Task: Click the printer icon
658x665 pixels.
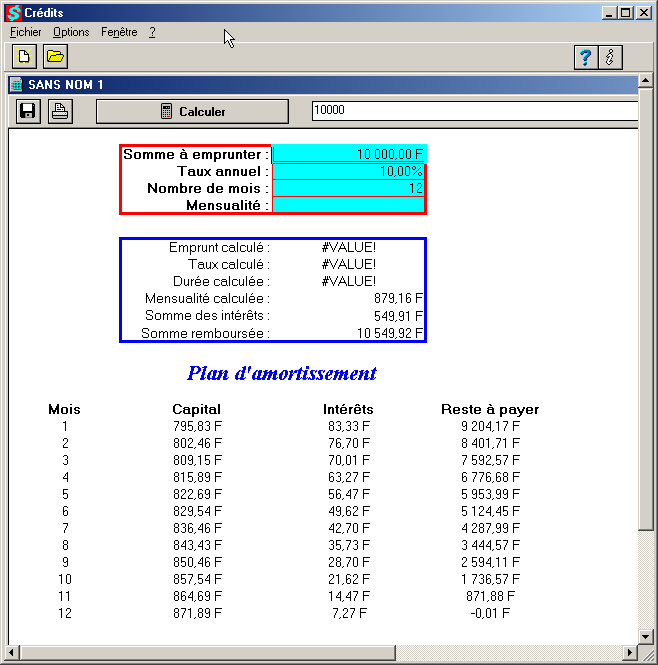Action: click(x=60, y=112)
